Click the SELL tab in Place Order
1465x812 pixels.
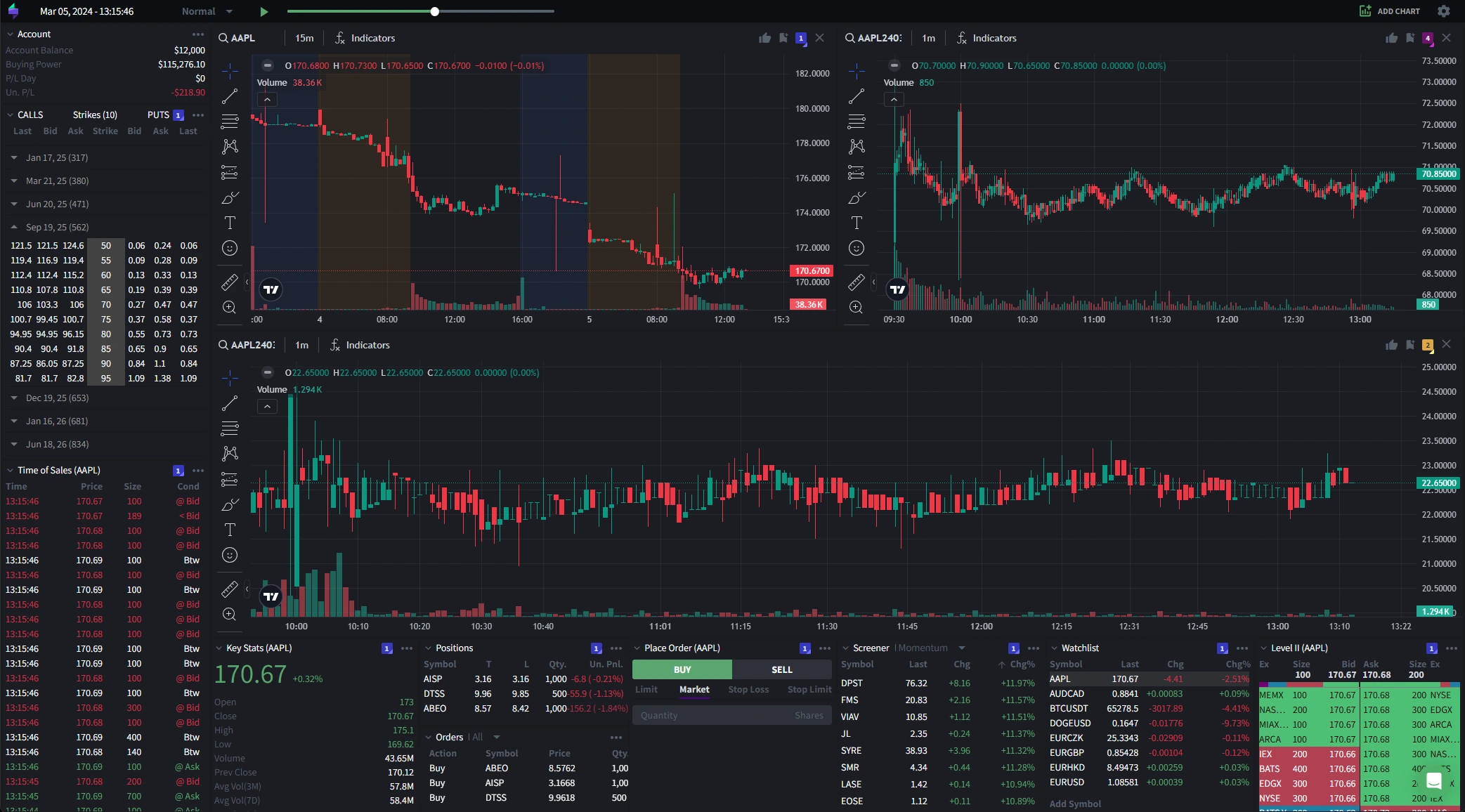pos(782,669)
